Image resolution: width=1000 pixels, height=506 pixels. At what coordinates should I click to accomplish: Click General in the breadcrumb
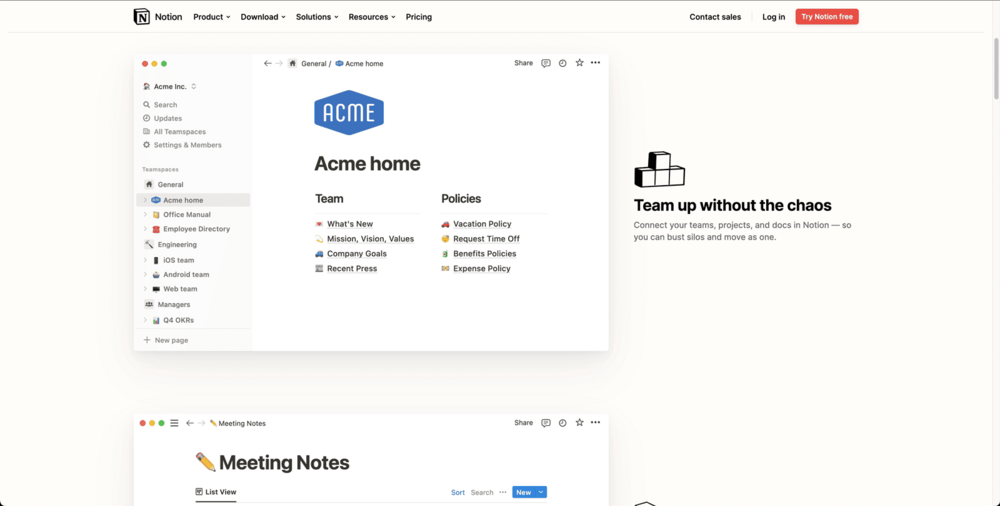click(314, 64)
